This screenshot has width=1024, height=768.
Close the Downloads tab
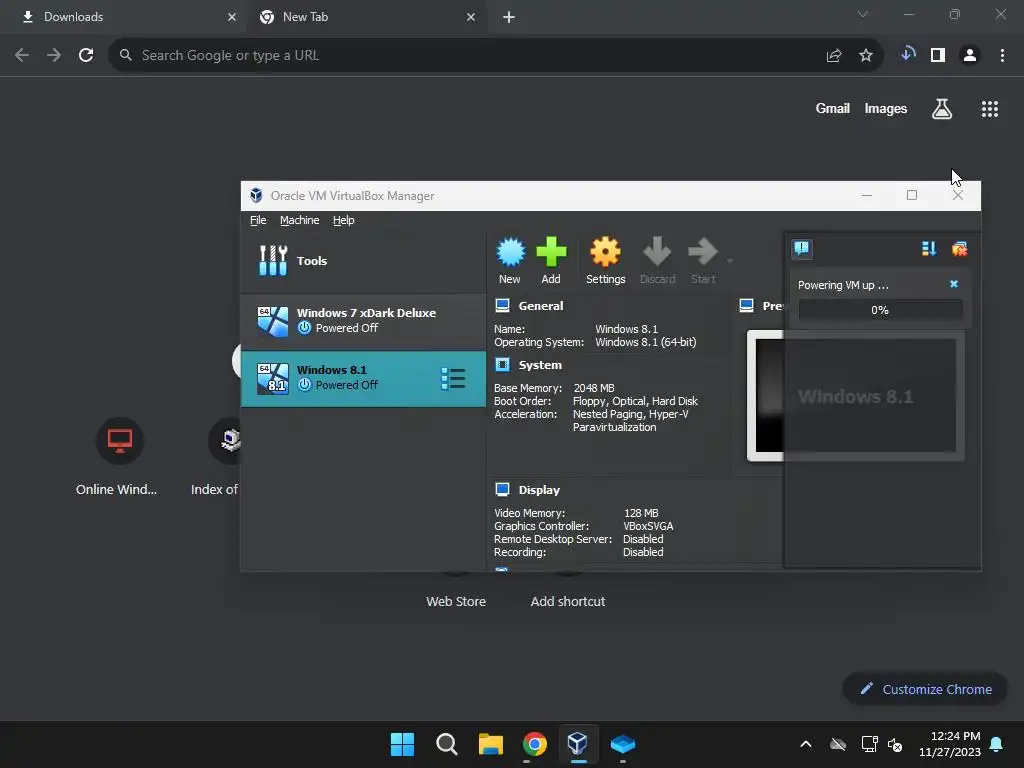tap(232, 17)
